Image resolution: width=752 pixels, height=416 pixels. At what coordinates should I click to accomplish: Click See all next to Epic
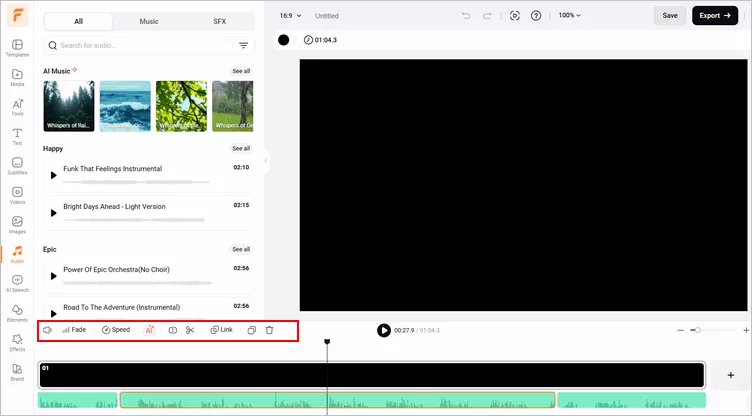[x=241, y=249]
